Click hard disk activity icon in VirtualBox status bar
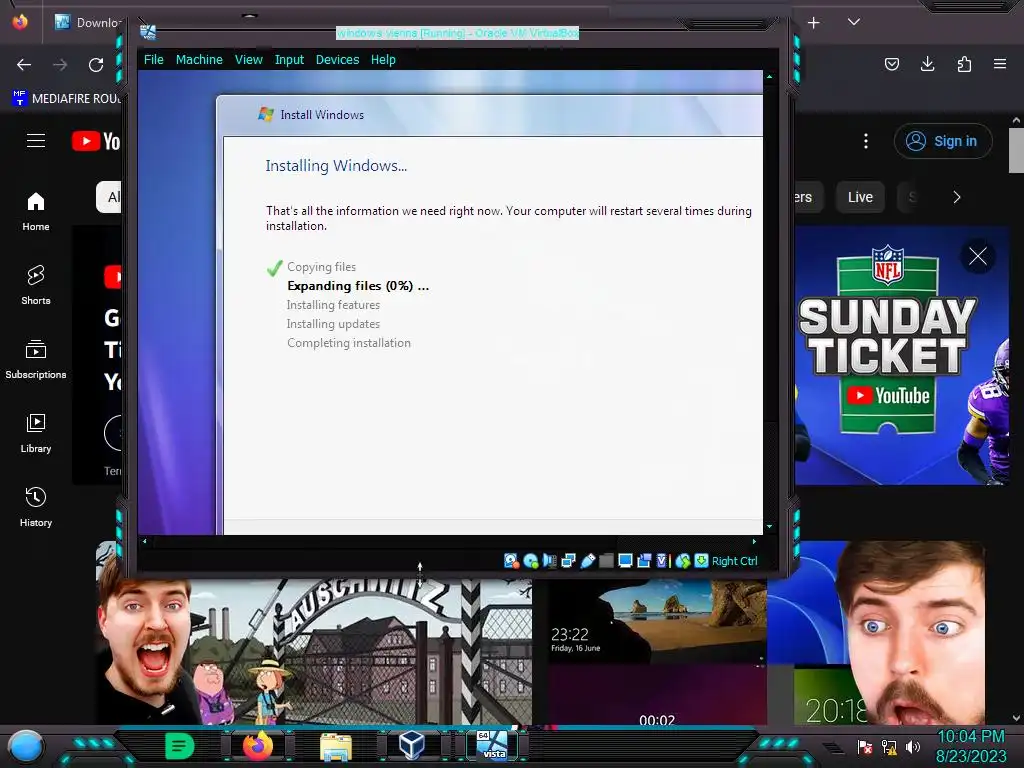This screenshot has width=1024, height=768. click(511, 560)
